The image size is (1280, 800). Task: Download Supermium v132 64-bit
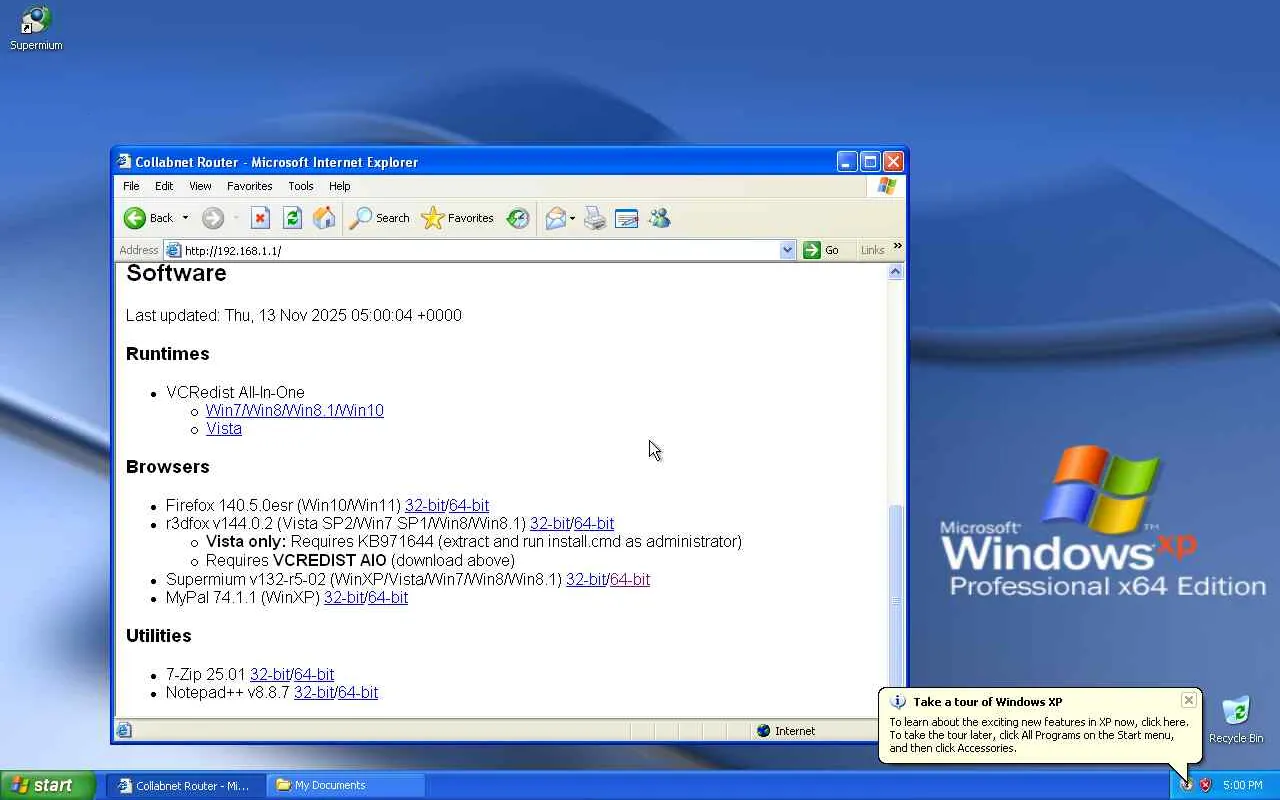(x=630, y=580)
